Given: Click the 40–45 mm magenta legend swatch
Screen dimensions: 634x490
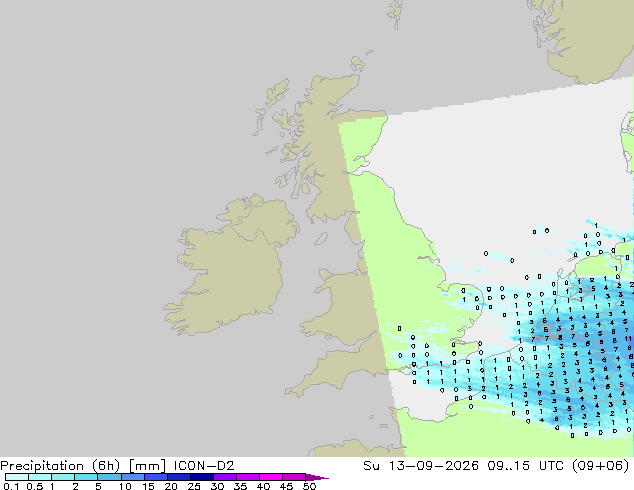Looking at the screenshot, I should (271, 477).
